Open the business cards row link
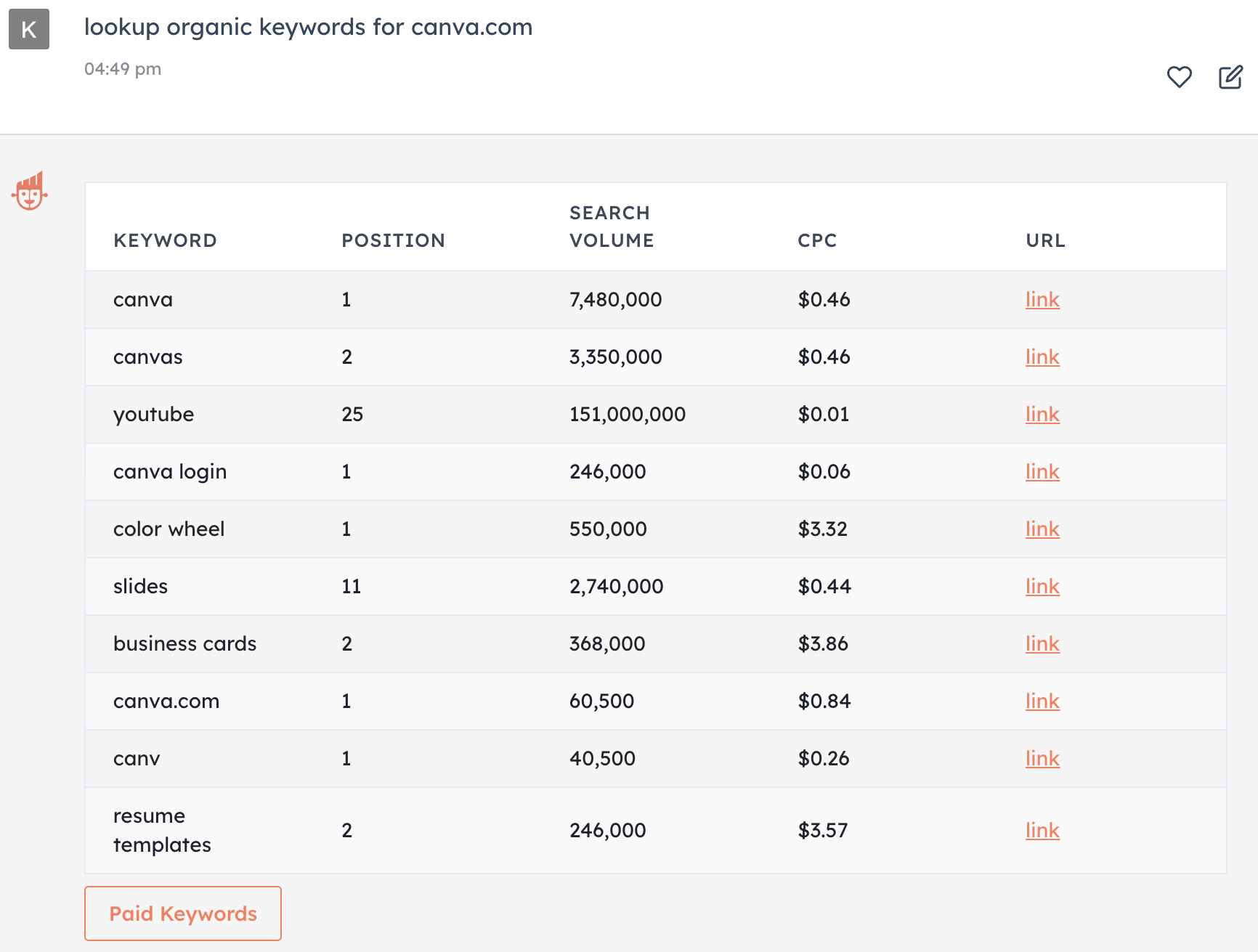The width and height of the screenshot is (1258, 952). pyautogui.click(x=1042, y=643)
